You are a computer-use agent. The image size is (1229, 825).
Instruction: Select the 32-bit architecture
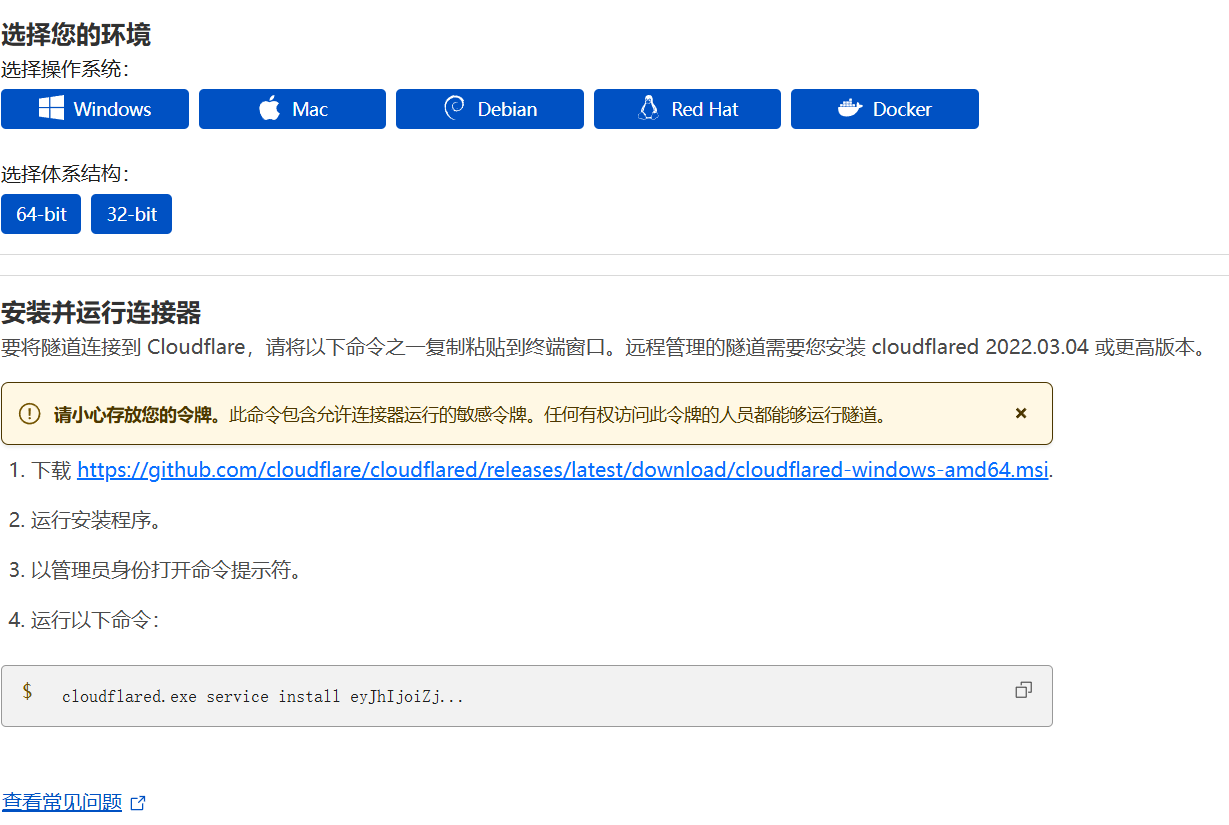pos(131,214)
